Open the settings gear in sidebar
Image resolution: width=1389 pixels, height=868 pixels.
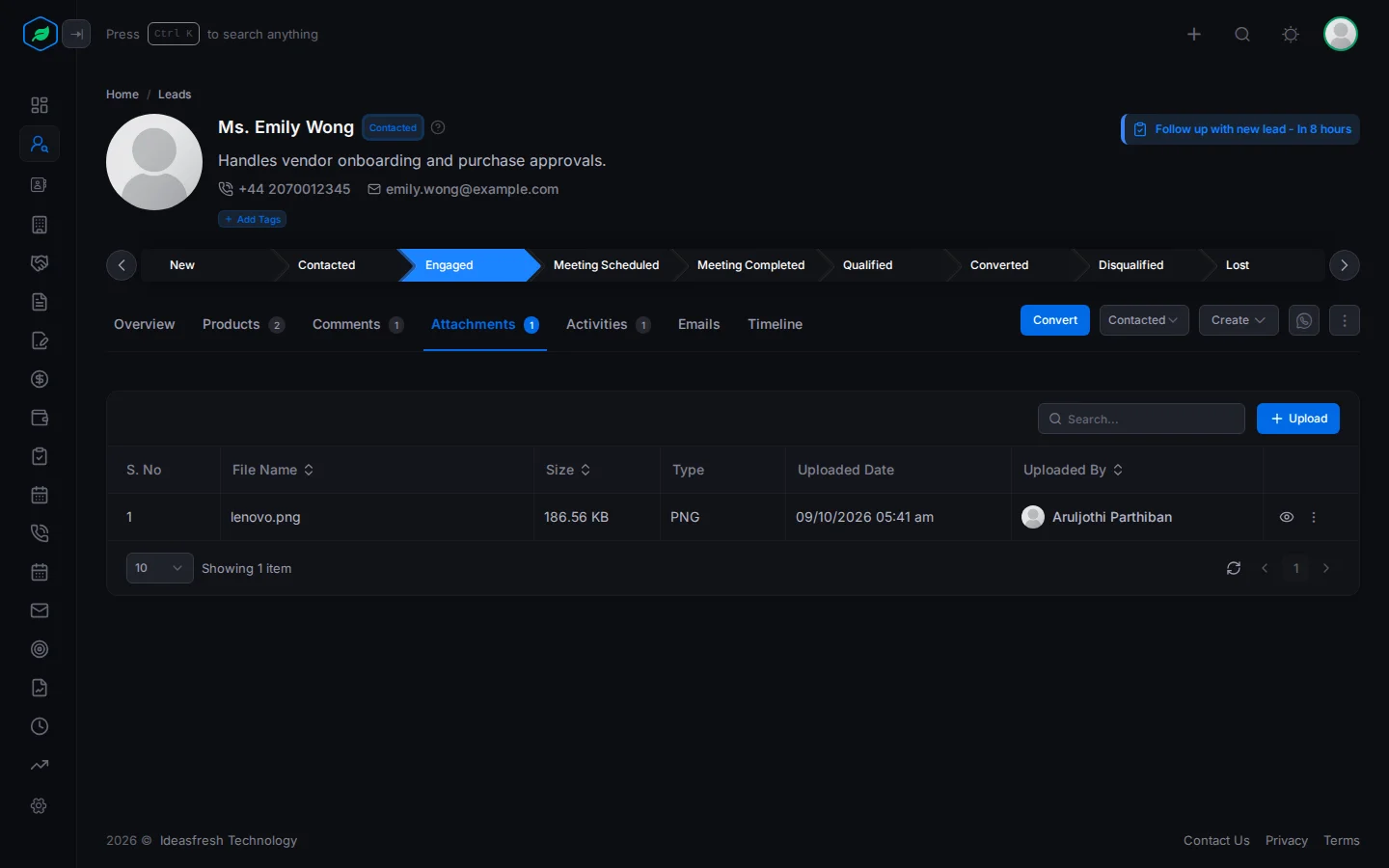click(x=40, y=805)
